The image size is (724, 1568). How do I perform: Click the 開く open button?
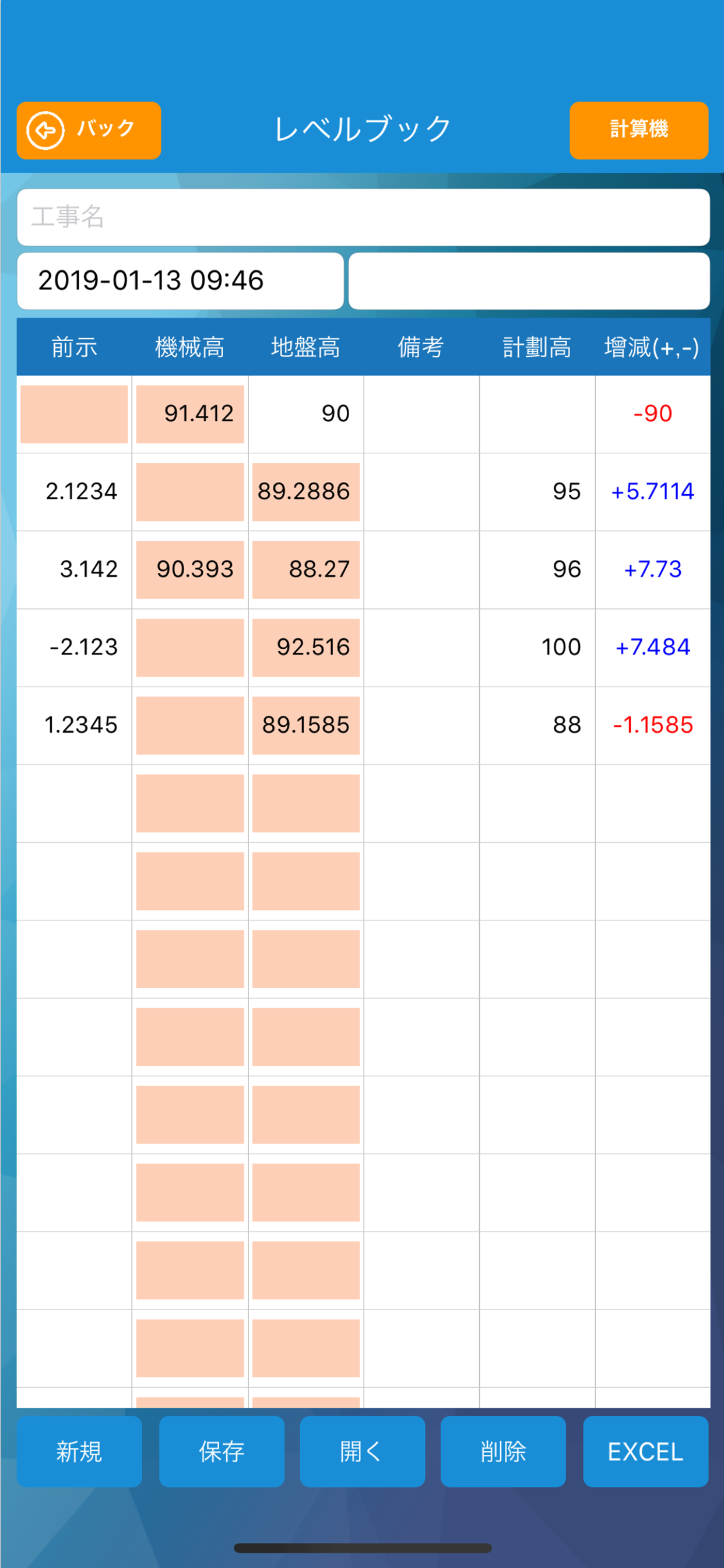(362, 1452)
